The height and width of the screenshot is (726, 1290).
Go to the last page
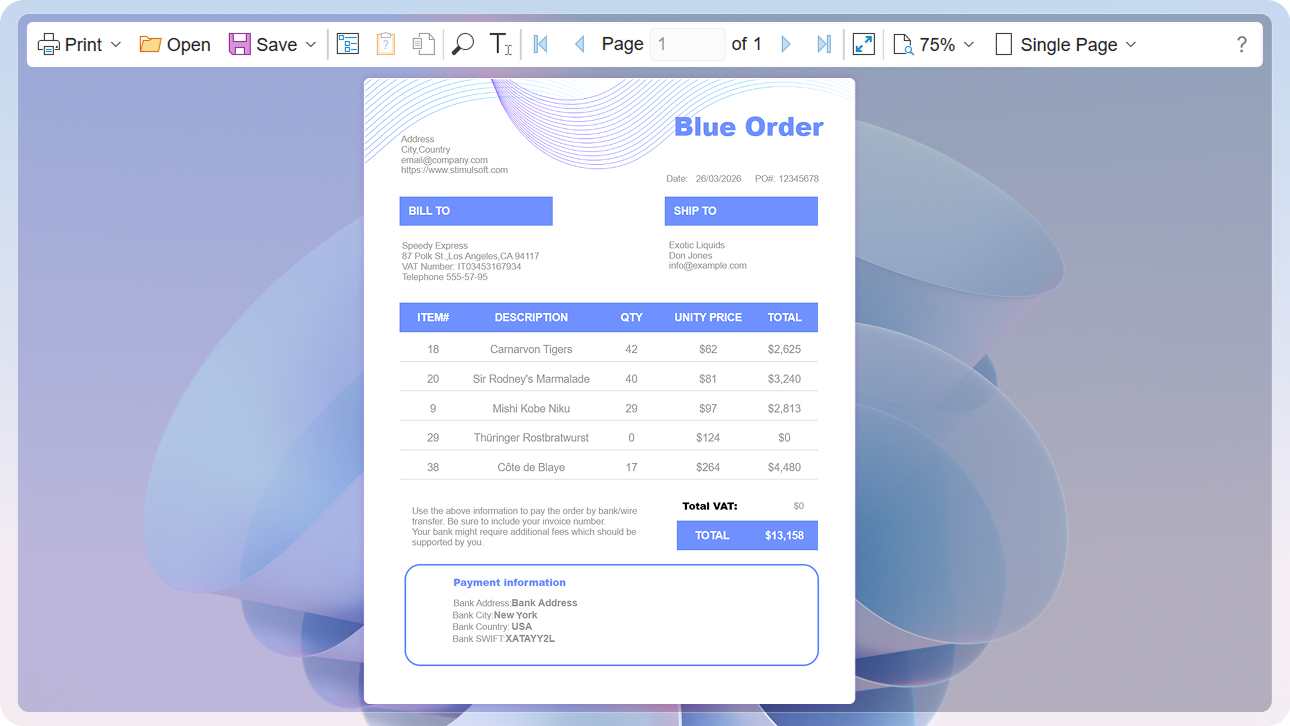pos(823,44)
